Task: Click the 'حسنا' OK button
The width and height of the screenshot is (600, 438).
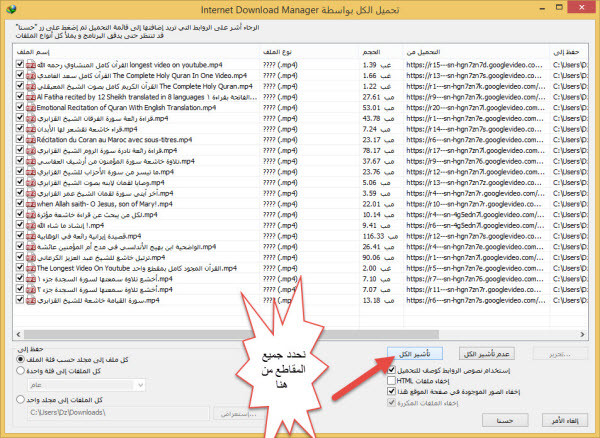Action: (505, 420)
